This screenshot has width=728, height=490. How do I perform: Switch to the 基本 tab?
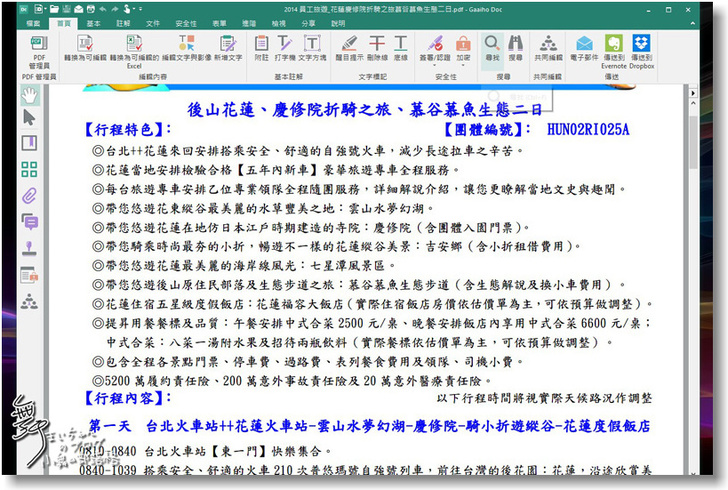click(93, 23)
